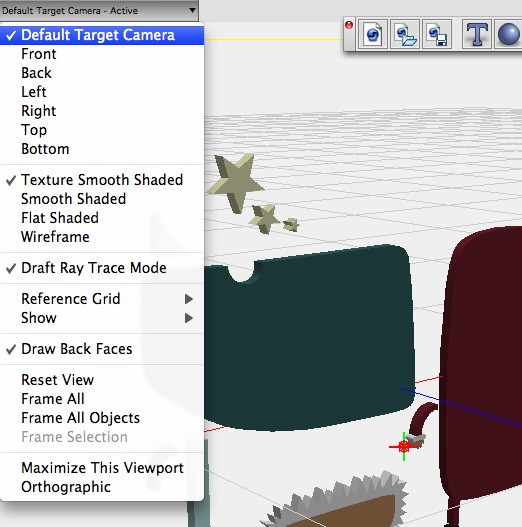
Task: Toggle Orthographic projection
Action: tap(102, 487)
